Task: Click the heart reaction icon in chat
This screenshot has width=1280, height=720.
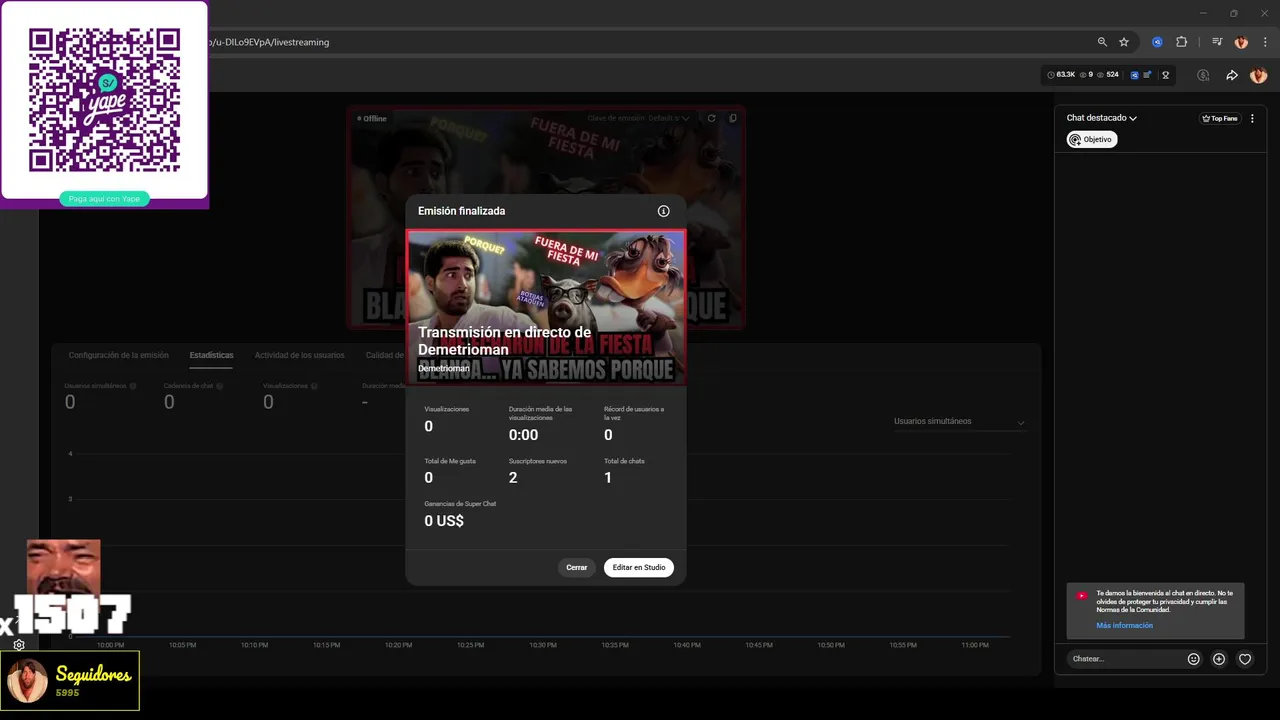Action: (x=1245, y=659)
